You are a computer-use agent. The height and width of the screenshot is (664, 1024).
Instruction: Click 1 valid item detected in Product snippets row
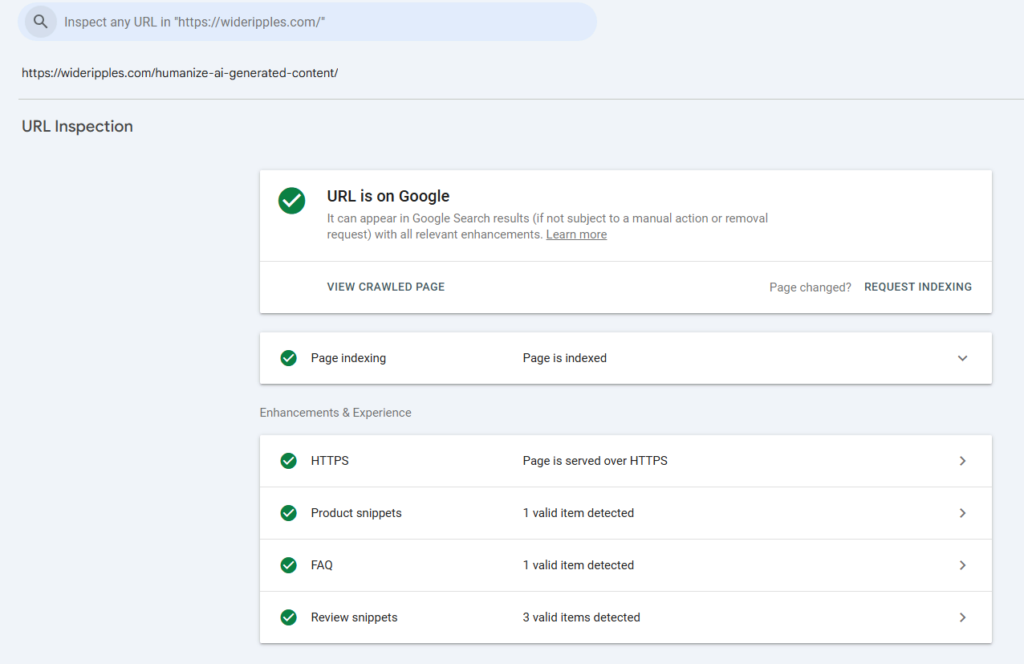[578, 513]
